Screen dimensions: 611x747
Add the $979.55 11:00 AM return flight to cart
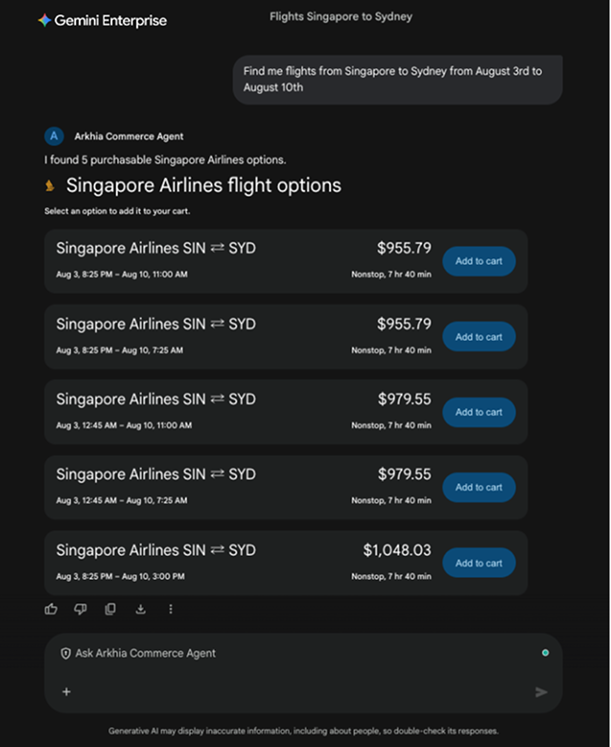coord(479,412)
